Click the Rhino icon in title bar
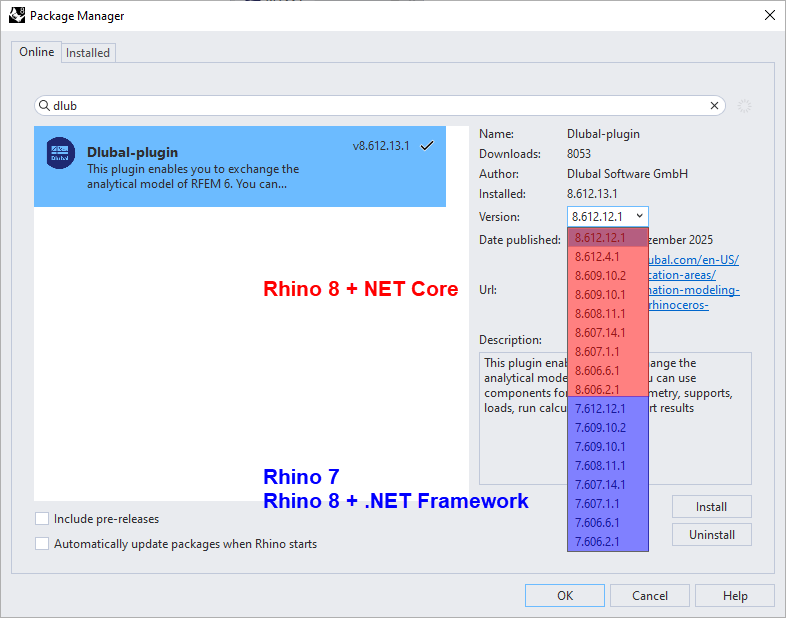 pyautogui.click(x=17, y=16)
